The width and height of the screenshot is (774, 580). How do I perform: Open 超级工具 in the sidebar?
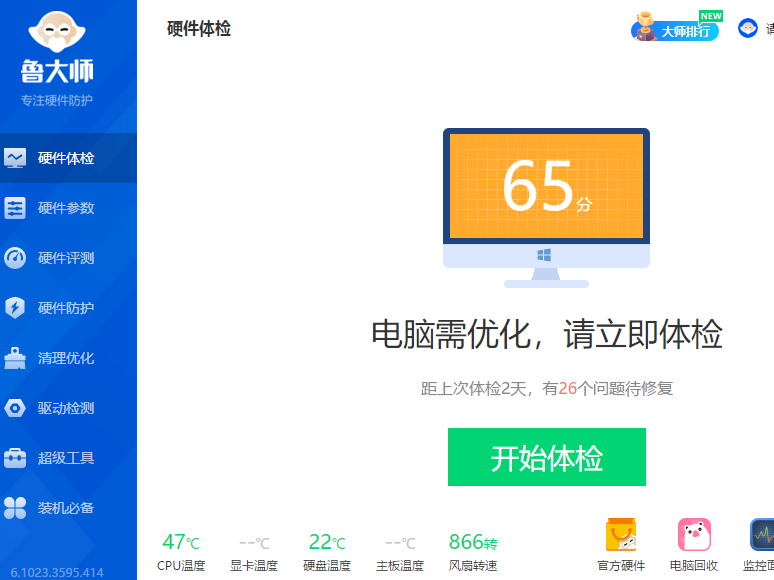(x=68, y=458)
